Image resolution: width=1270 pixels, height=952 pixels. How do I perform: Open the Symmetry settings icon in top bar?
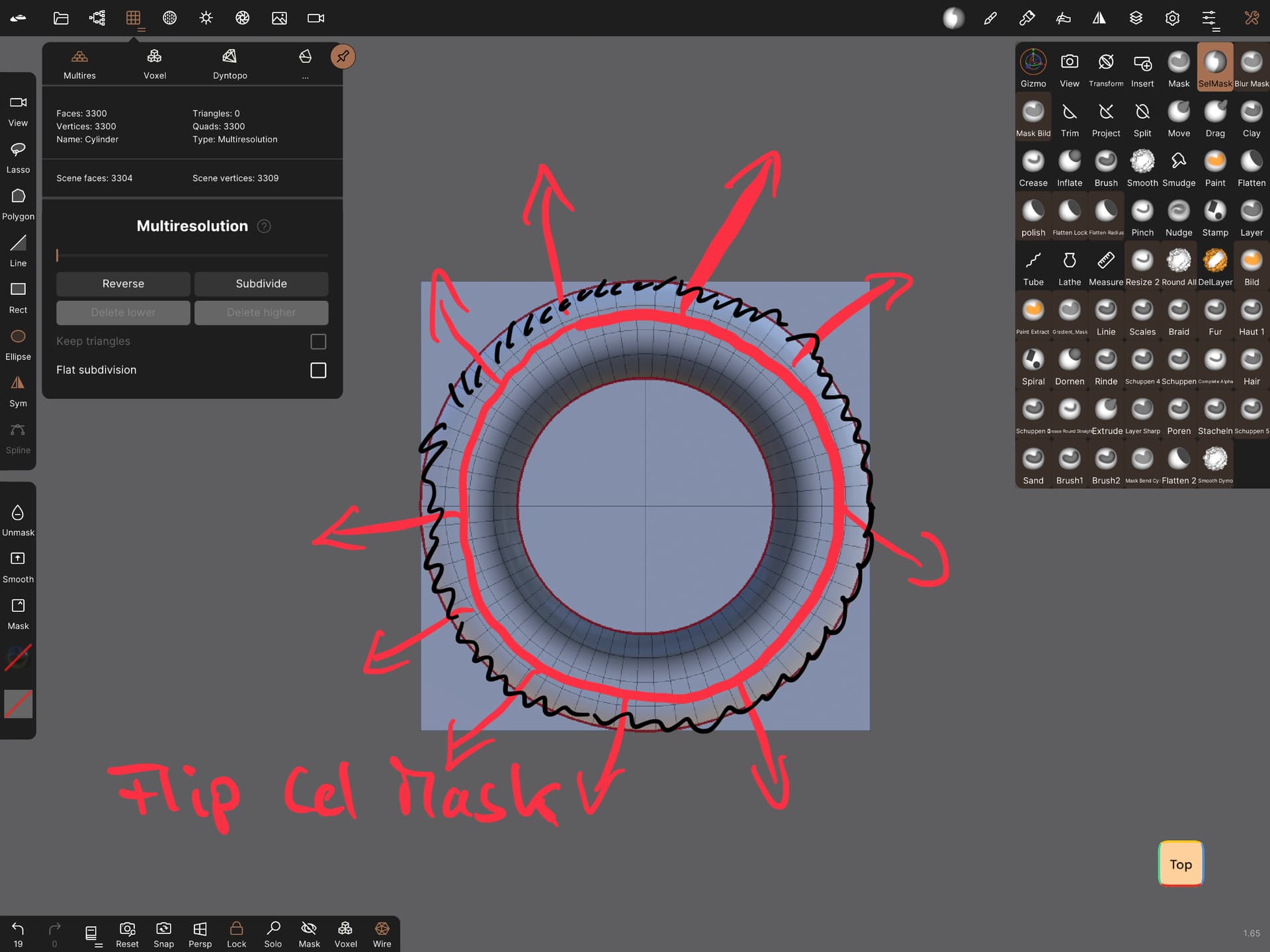click(1099, 19)
